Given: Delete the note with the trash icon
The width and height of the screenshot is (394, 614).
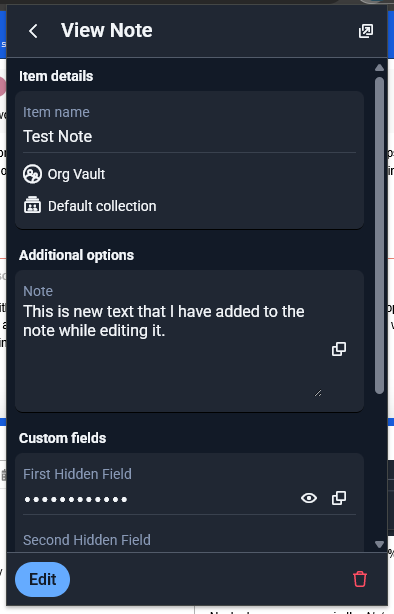Looking at the screenshot, I should [x=360, y=579].
